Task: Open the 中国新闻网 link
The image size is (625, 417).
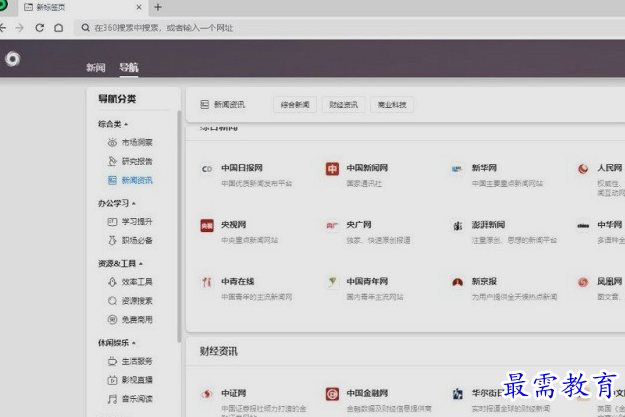Action: pos(367,168)
